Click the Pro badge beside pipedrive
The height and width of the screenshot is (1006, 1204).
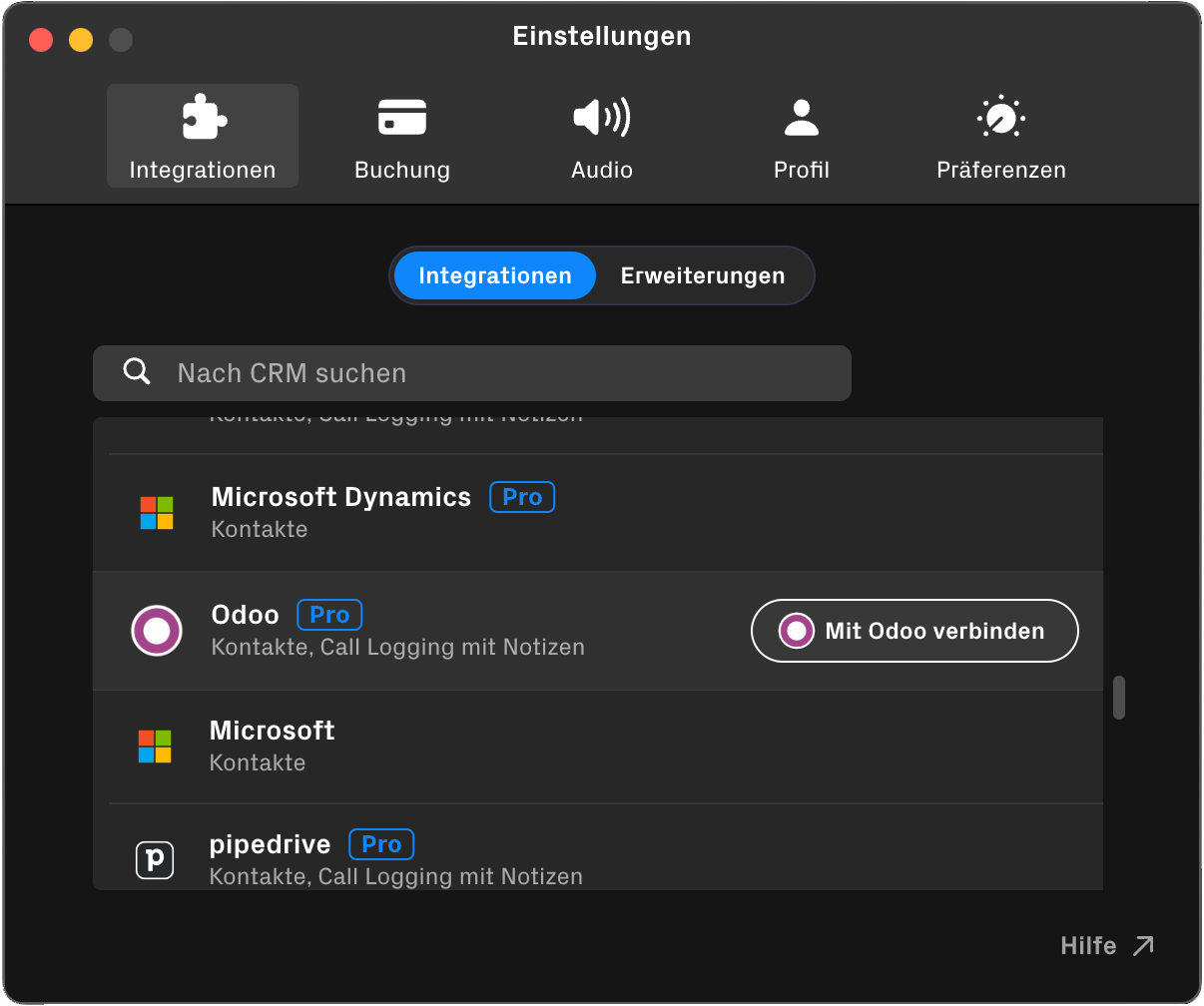381,844
